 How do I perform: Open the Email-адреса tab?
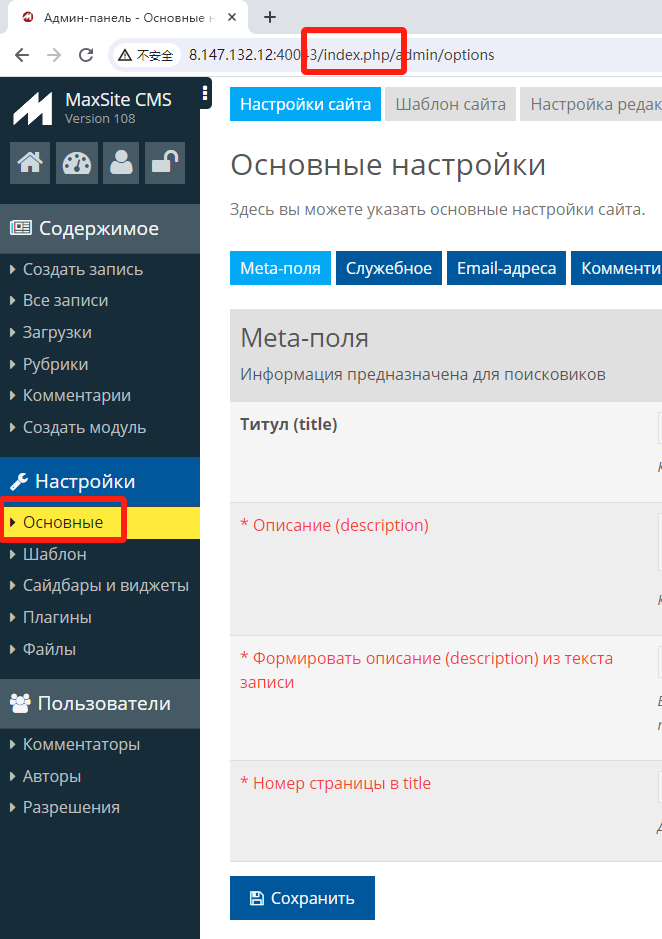506,268
